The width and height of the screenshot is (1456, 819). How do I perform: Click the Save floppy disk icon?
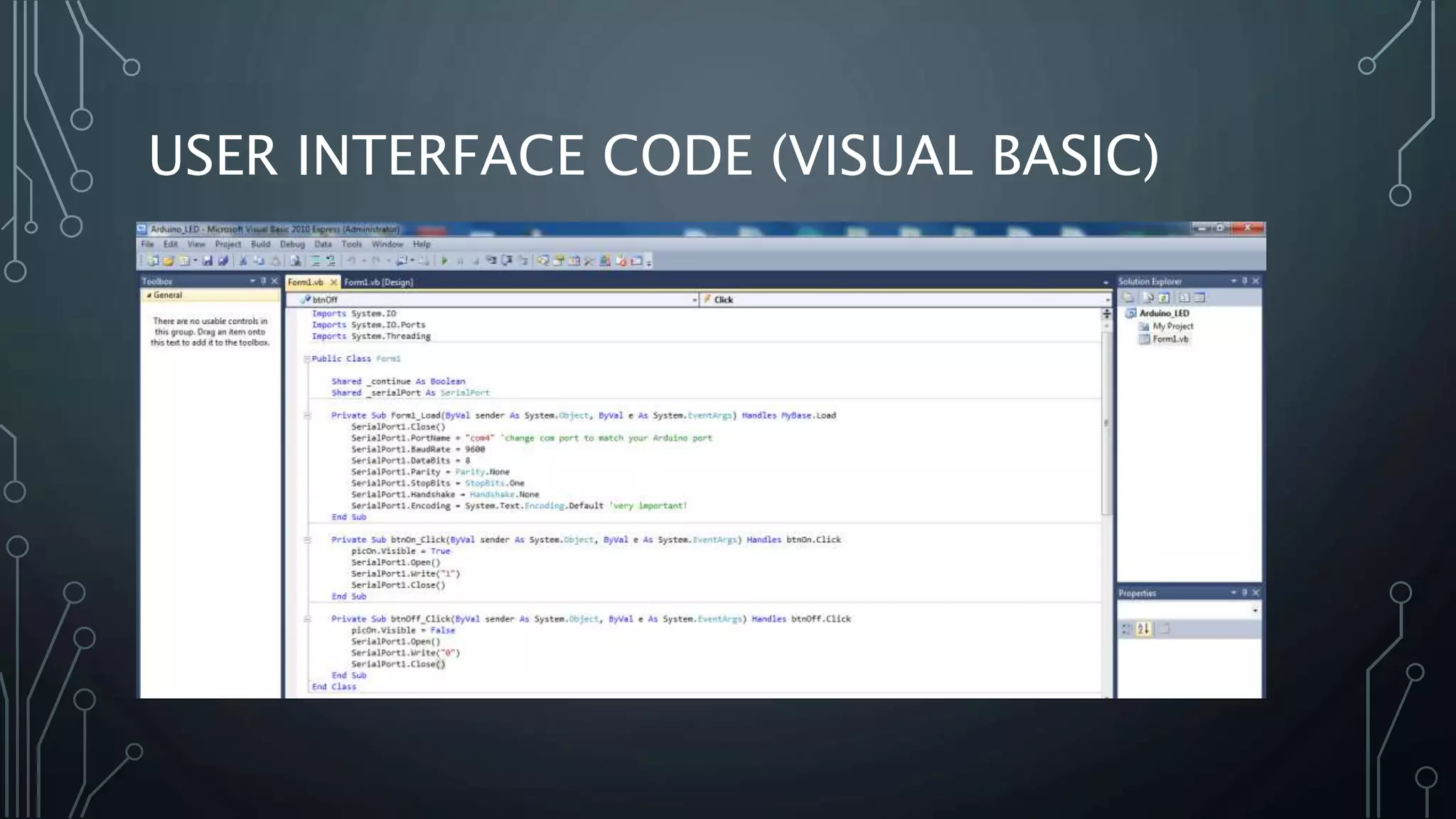click(207, 261)
